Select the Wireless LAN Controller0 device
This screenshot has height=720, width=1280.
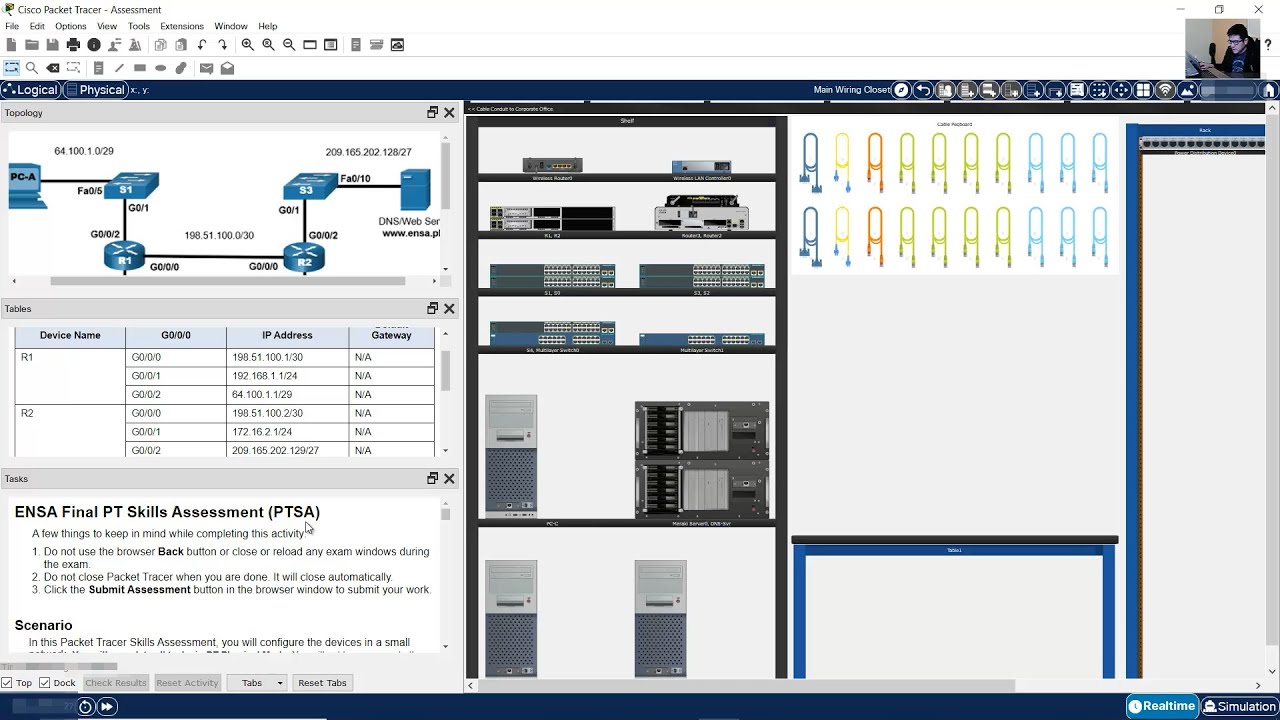[x=701, y=167]
